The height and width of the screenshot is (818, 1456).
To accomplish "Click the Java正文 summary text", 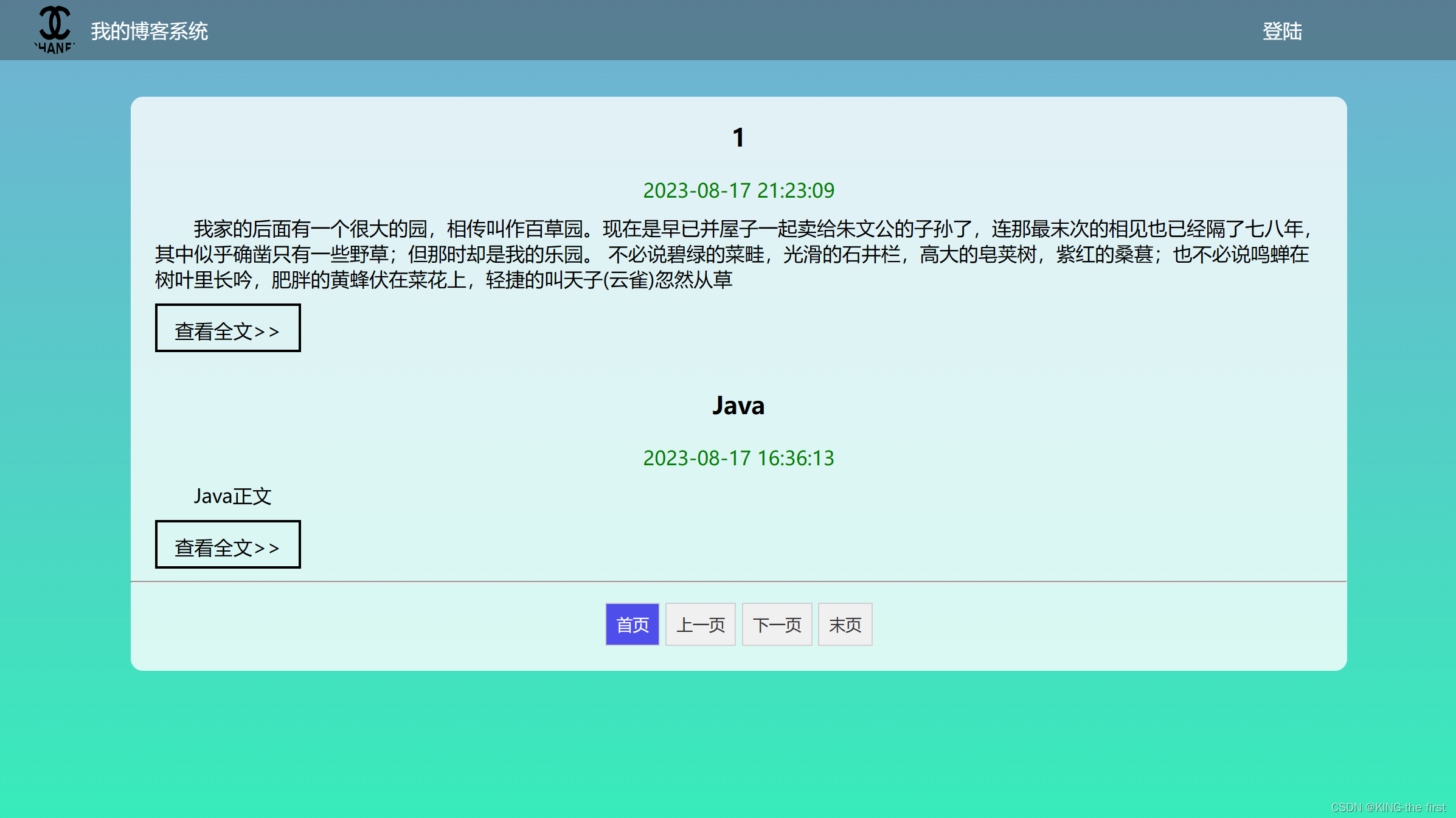I will pos(232,496).
